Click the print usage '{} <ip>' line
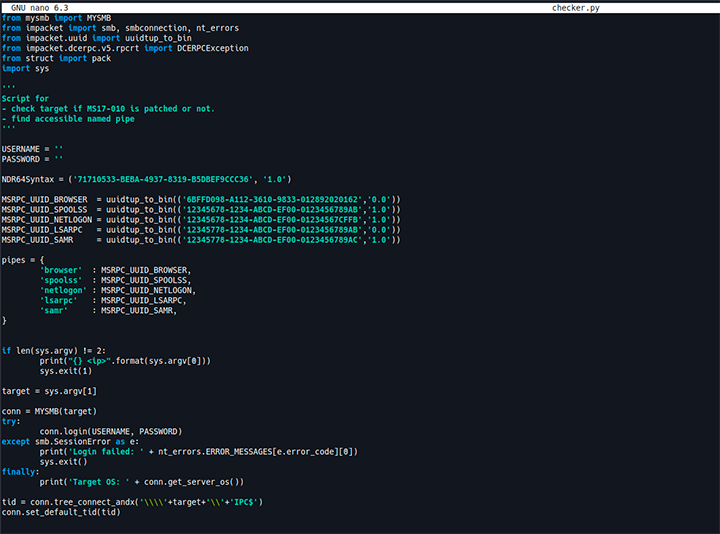 tap(125, 361)
